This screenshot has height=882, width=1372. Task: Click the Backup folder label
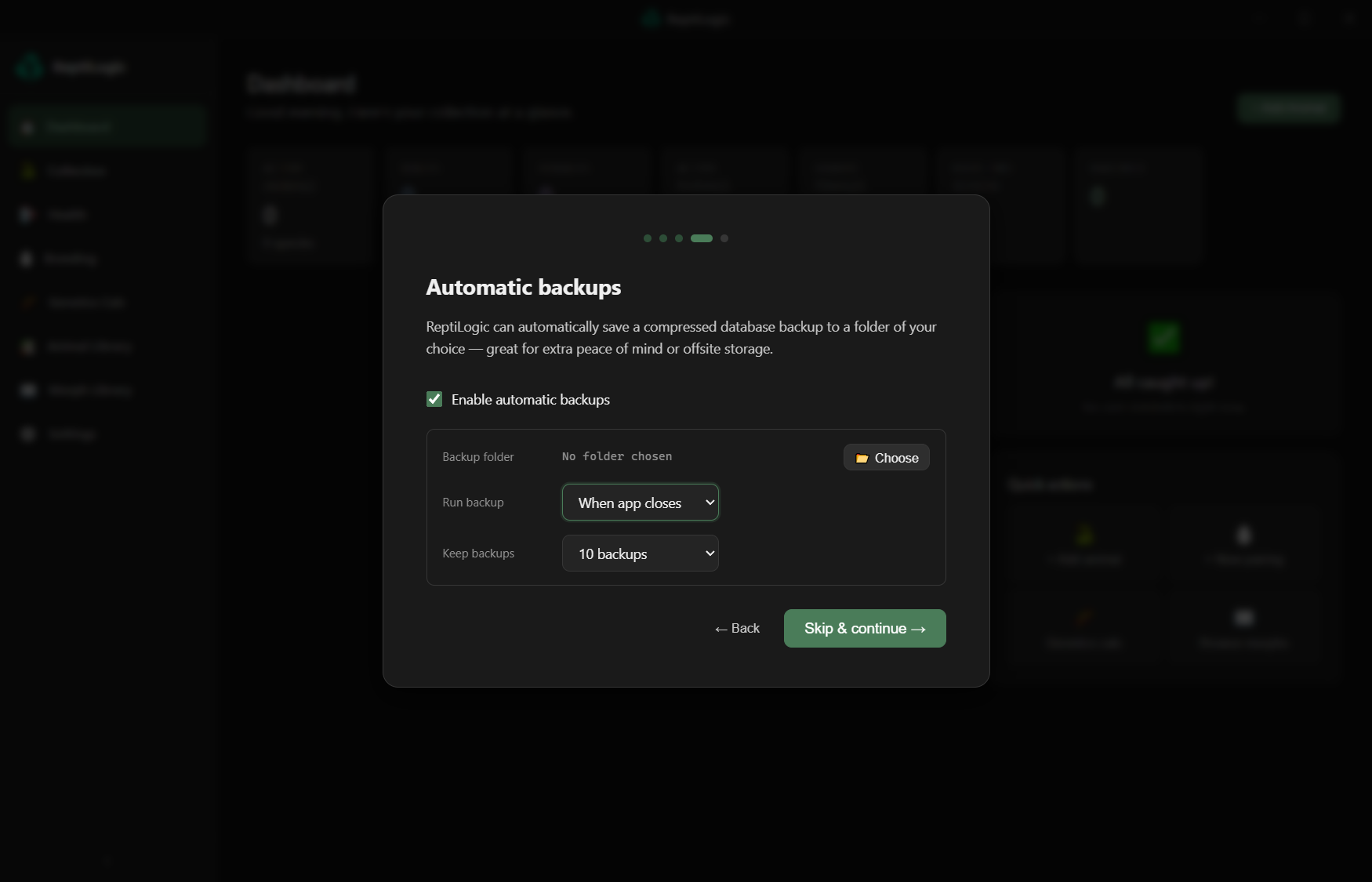point(478,457)
